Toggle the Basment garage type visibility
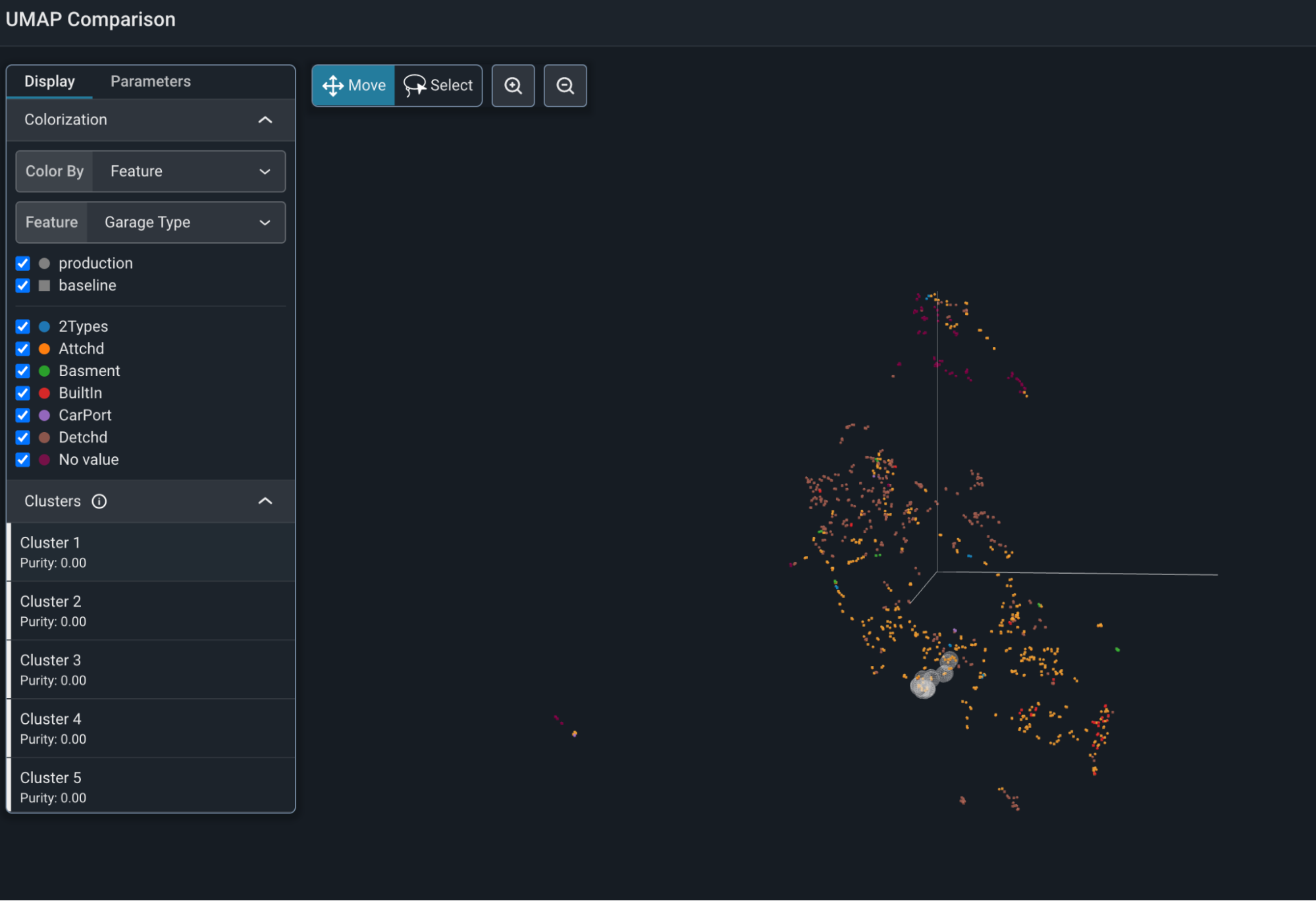This screenshot has width=1316, height=901. [24, 371]
